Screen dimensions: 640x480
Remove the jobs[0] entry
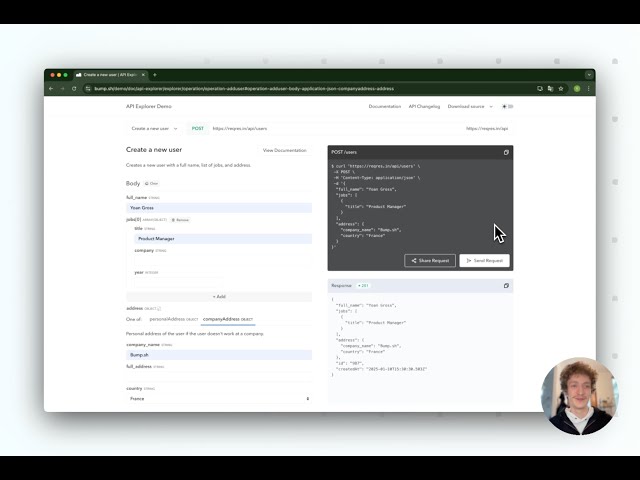click(180, 220)
